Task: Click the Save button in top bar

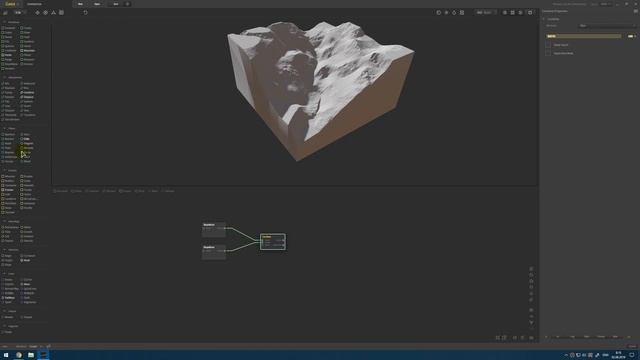Action: pyautogui.click(x=116, y=4)
